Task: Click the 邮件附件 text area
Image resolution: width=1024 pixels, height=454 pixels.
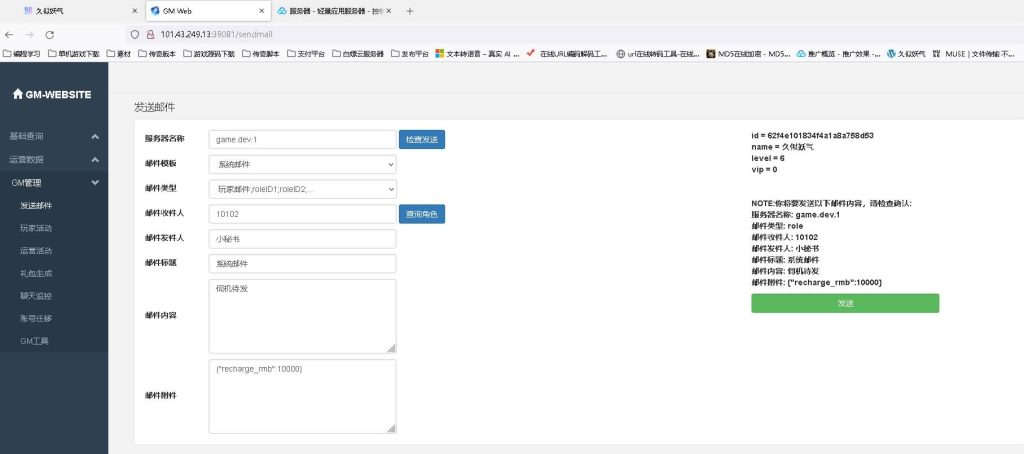Action: click(x=302, y=396)
